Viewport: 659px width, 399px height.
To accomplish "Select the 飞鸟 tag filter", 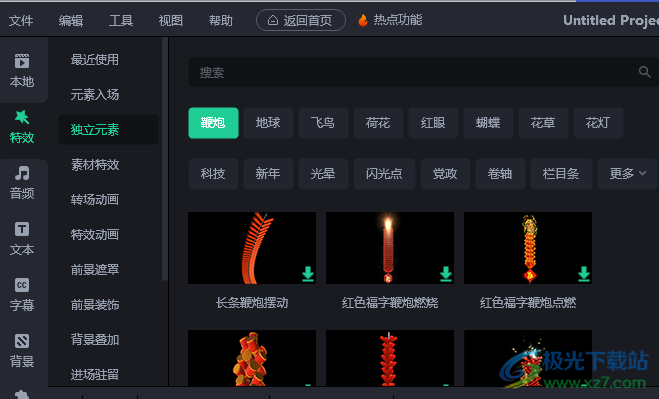I will 323,123.
